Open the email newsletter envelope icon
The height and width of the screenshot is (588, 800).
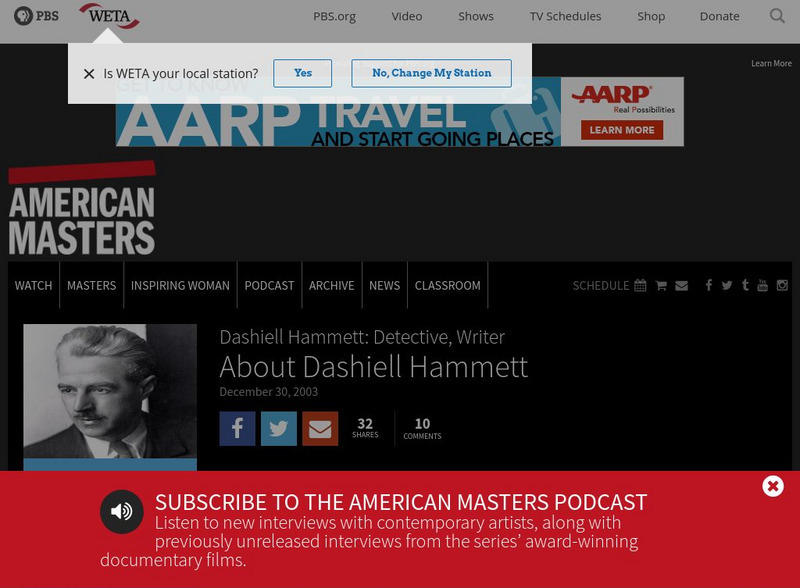tap(682, 285)
